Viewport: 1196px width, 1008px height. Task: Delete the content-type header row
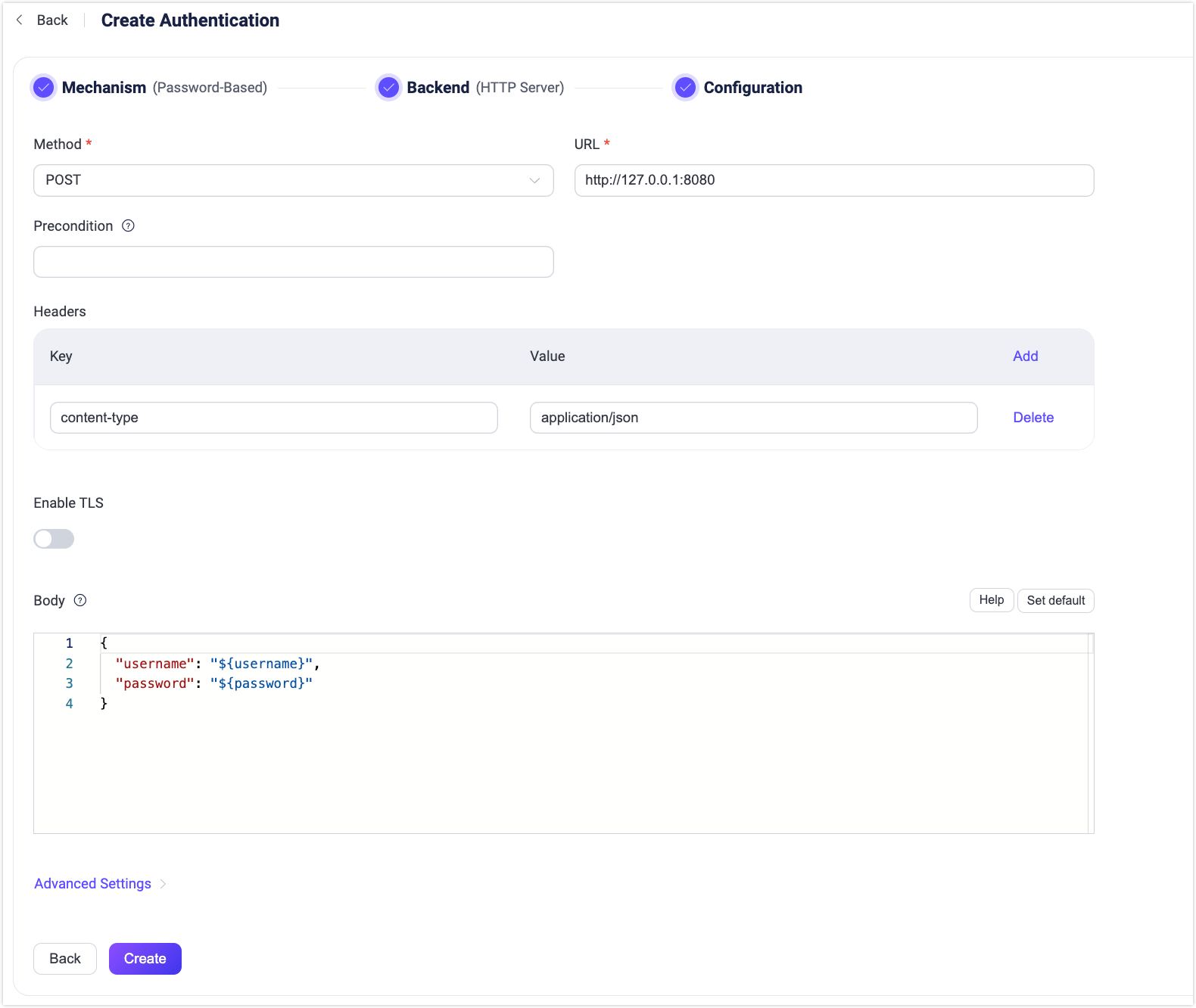(1032, 418)
